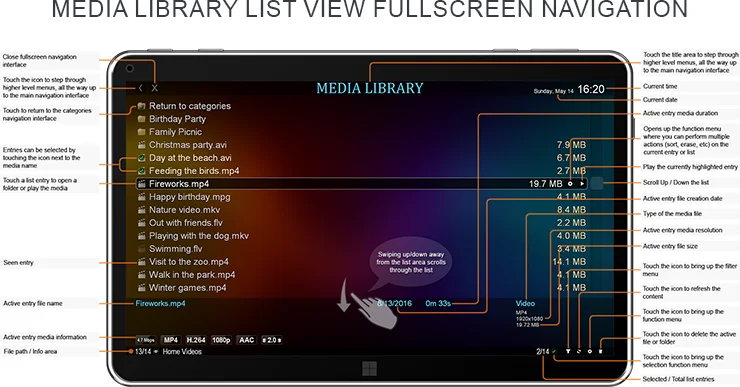Click the Windows home button on tablet
Viewport: 740px width, 387px height.
tap(370, 369)
